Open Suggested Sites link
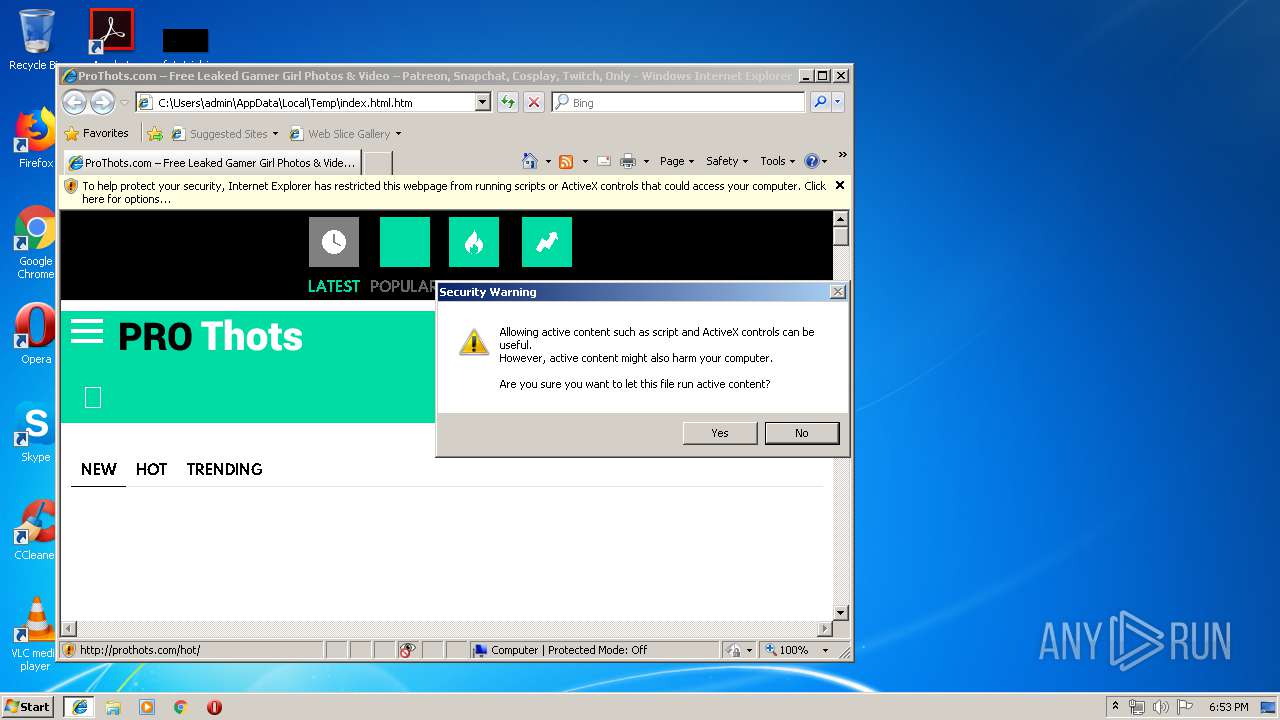 tap(224, 134)
